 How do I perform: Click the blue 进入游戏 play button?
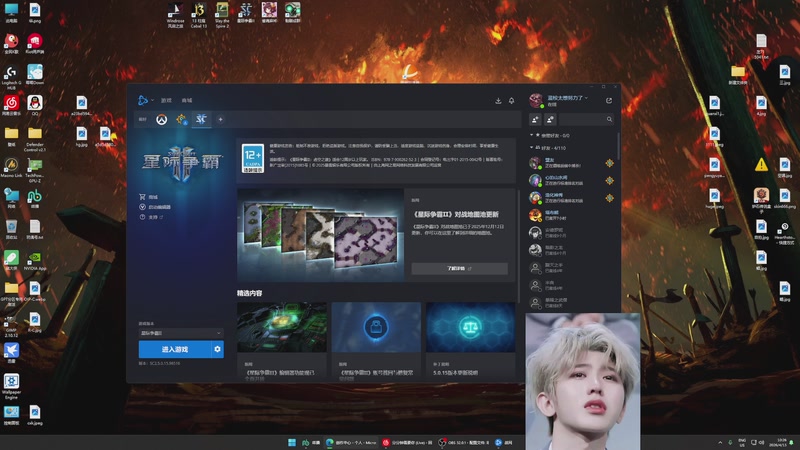tap(174, 349)
